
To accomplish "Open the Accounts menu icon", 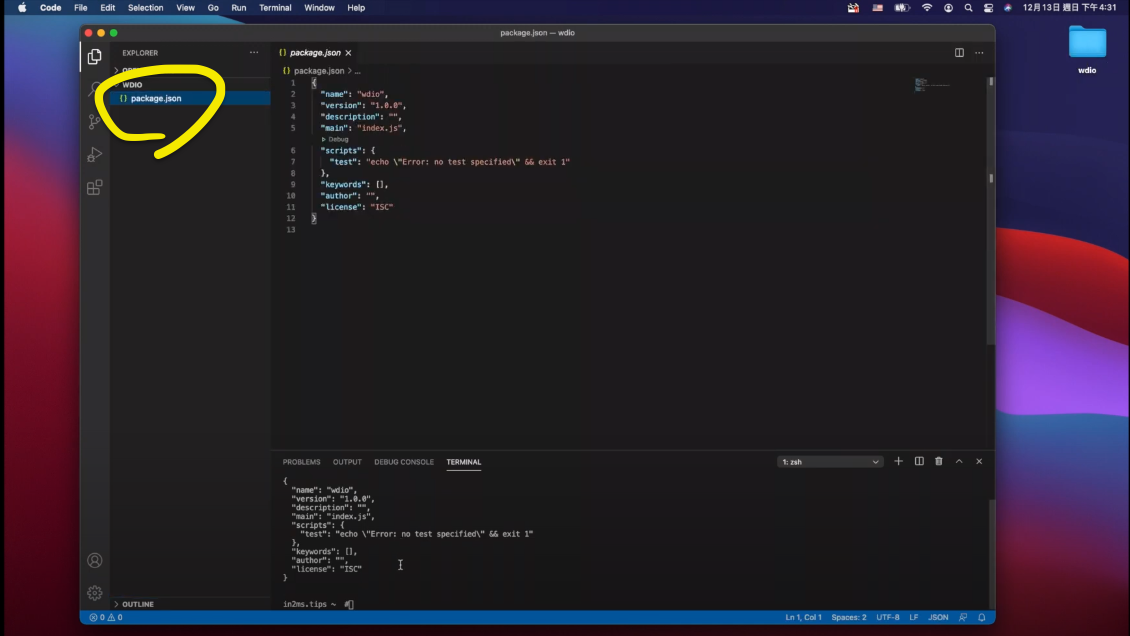I will pyautogui.click(x=94, y=560).
